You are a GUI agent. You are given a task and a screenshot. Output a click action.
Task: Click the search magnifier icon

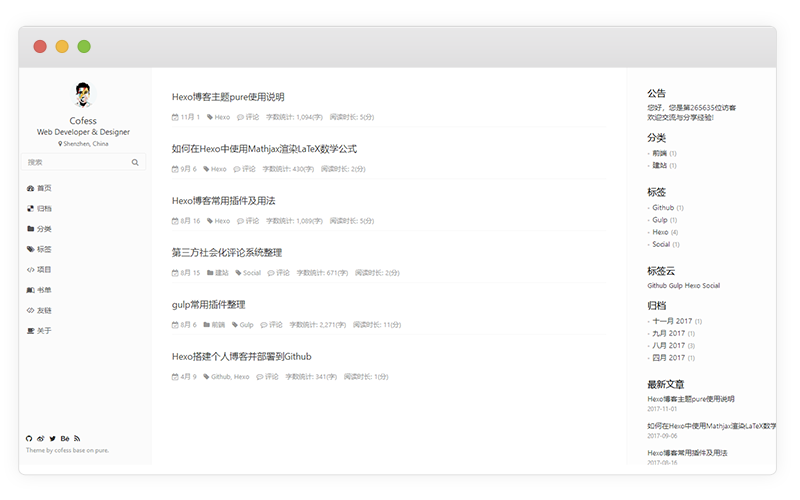pyautogui.click(x=135, y=162)
